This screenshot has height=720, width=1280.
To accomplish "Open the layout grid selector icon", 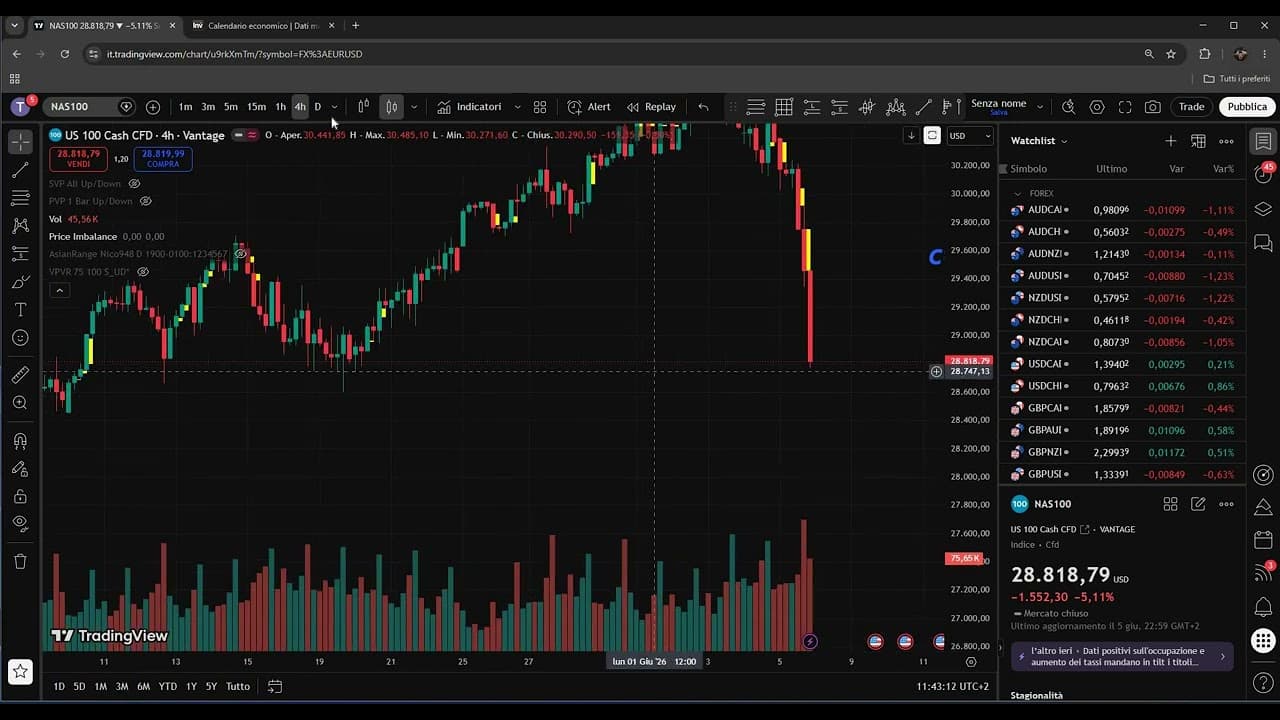I will click(540, 107).
